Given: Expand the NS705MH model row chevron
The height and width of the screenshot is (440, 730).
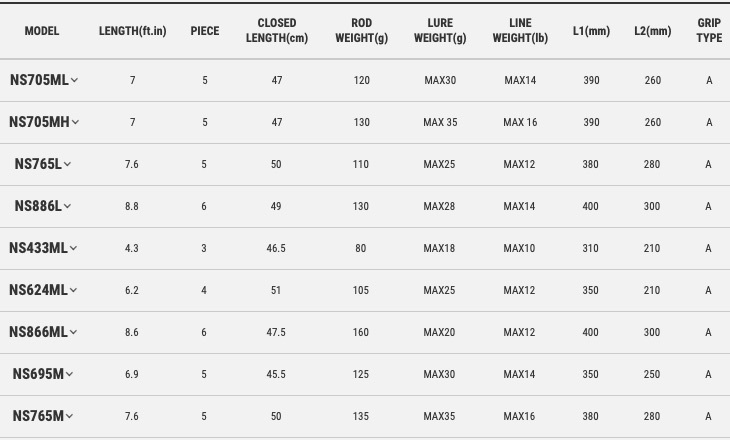Looking at the screenshot, I should [75, 123].
